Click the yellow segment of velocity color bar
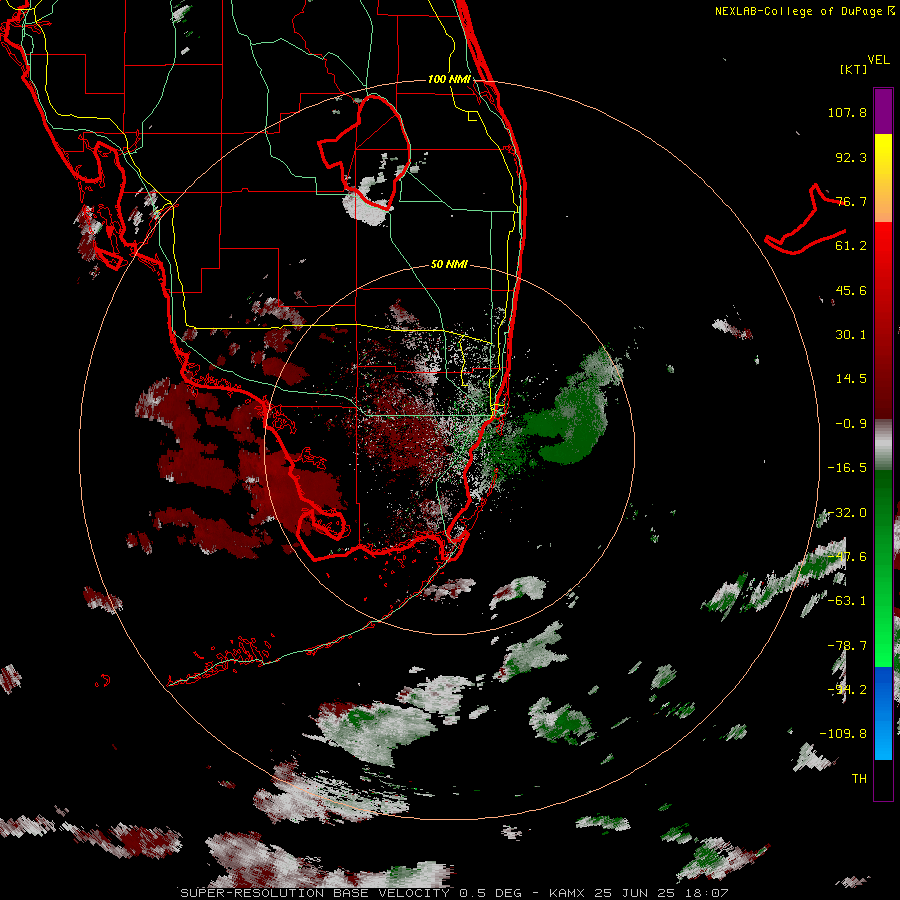 pyautogui.click(x=883, y=155)
